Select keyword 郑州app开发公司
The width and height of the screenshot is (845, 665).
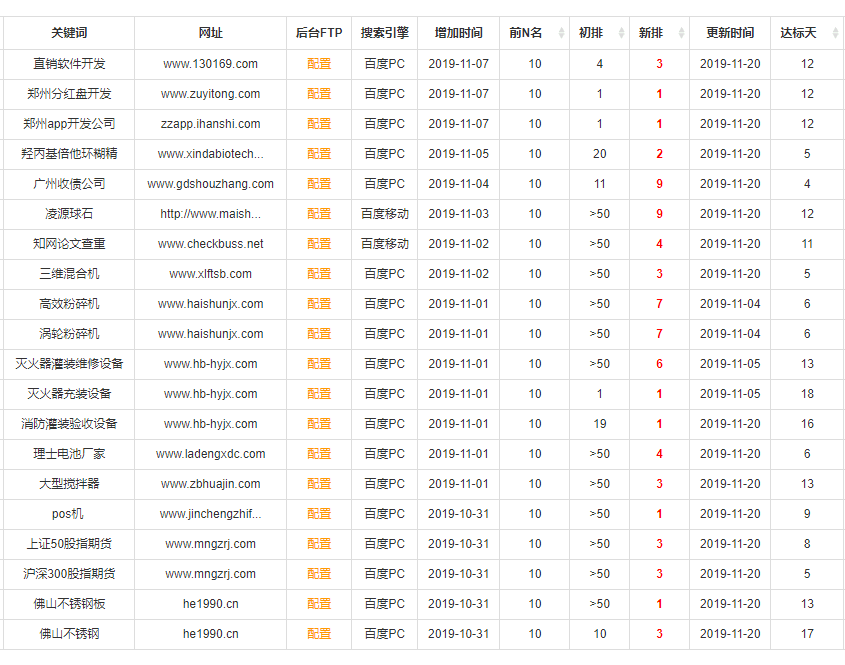69,124
